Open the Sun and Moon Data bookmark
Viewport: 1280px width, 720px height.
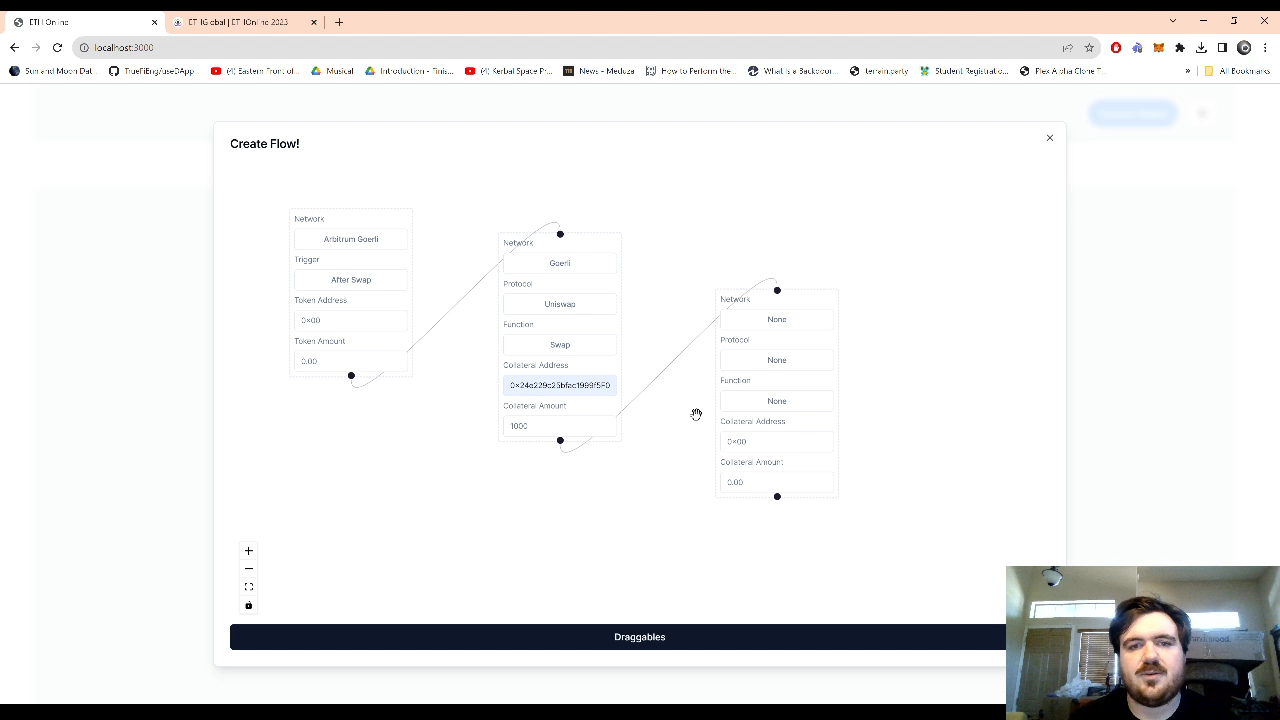51,71
